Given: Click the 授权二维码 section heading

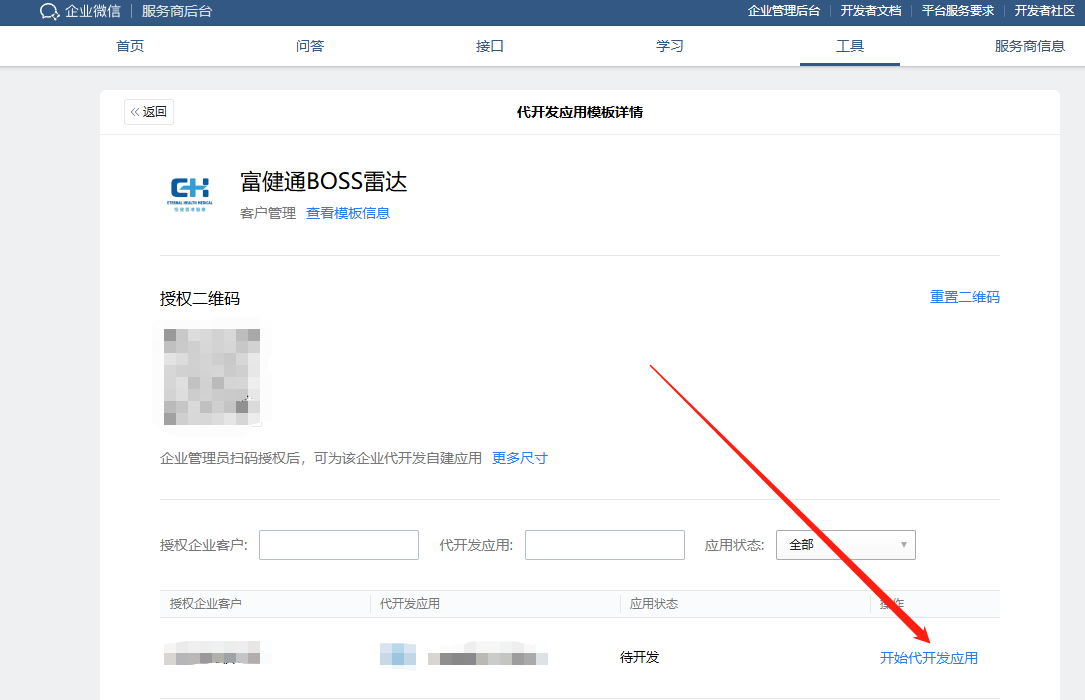Looking at the screenshot, I should [x=200, y=299].
